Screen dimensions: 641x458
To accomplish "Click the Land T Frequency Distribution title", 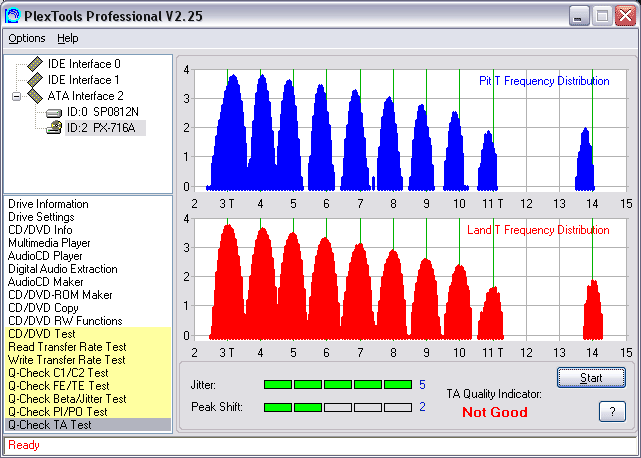I will [x=538, y=230].
